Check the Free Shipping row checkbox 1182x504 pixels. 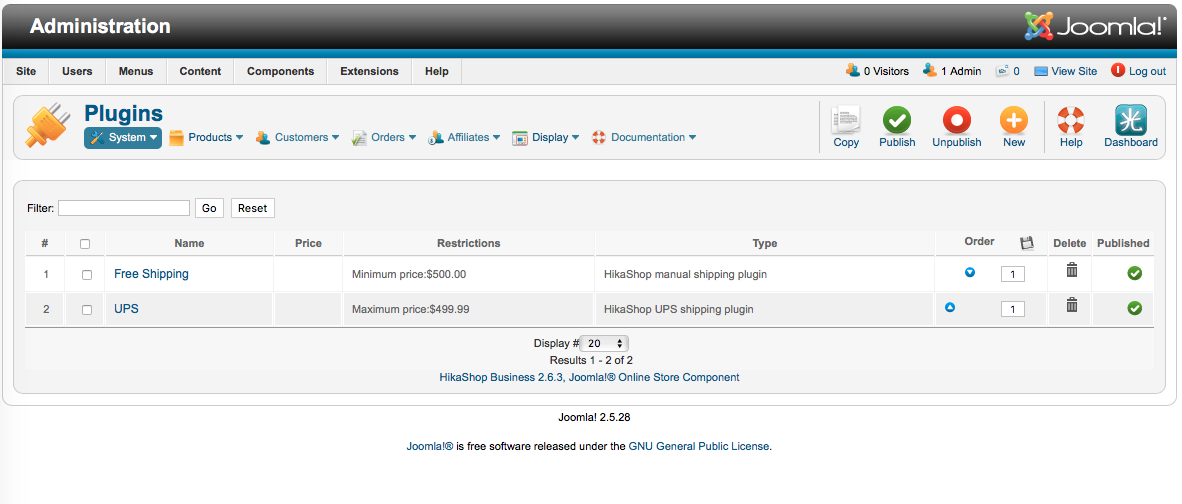87,275
